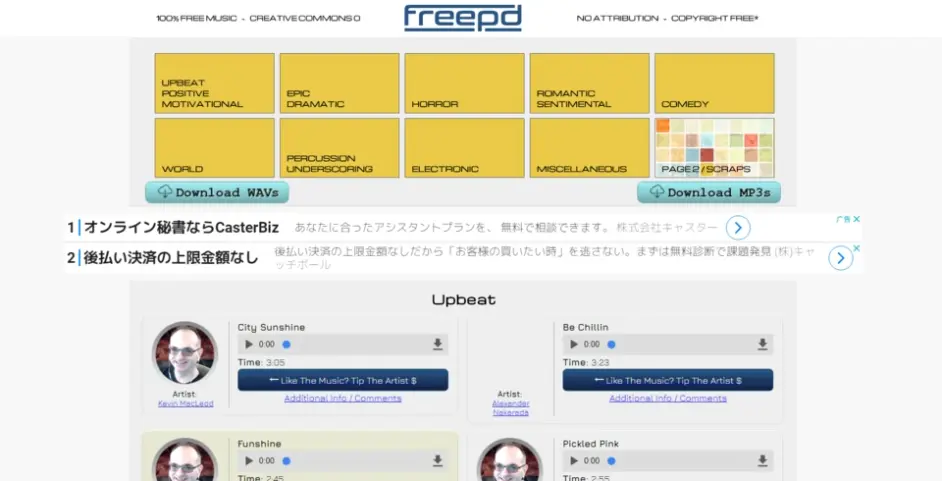Open the Alexander Nakarada artist link

[511, 408]
